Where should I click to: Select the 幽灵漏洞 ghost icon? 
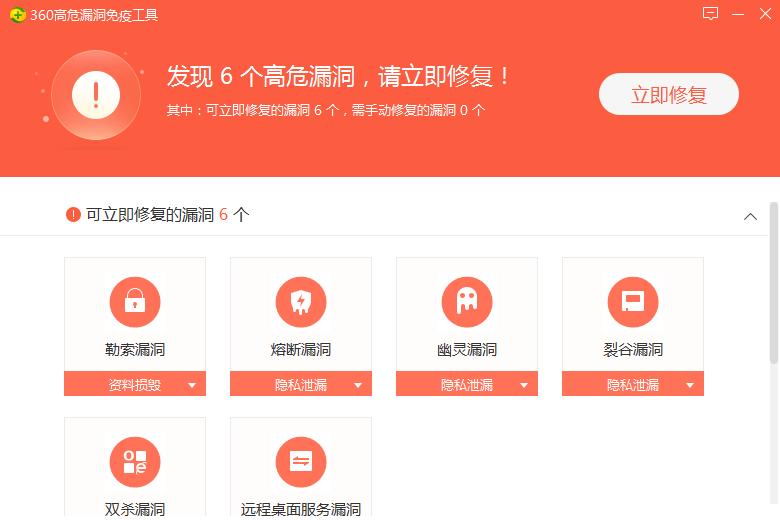467,302
